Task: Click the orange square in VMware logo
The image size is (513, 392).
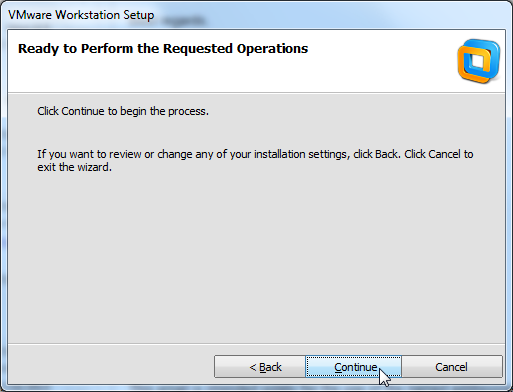Action: 473,67
